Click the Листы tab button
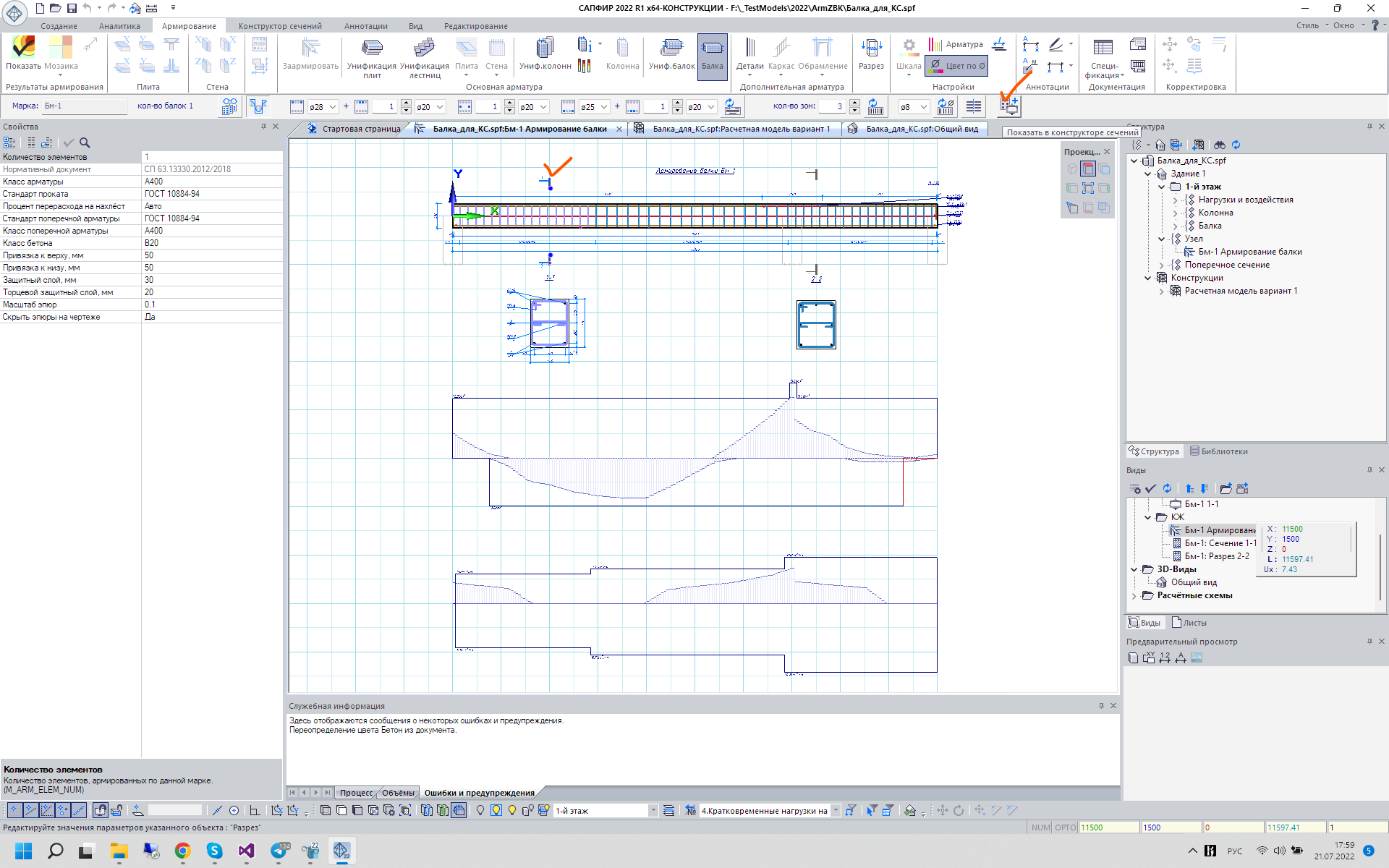The image size is (1389, 868). 1189,623
